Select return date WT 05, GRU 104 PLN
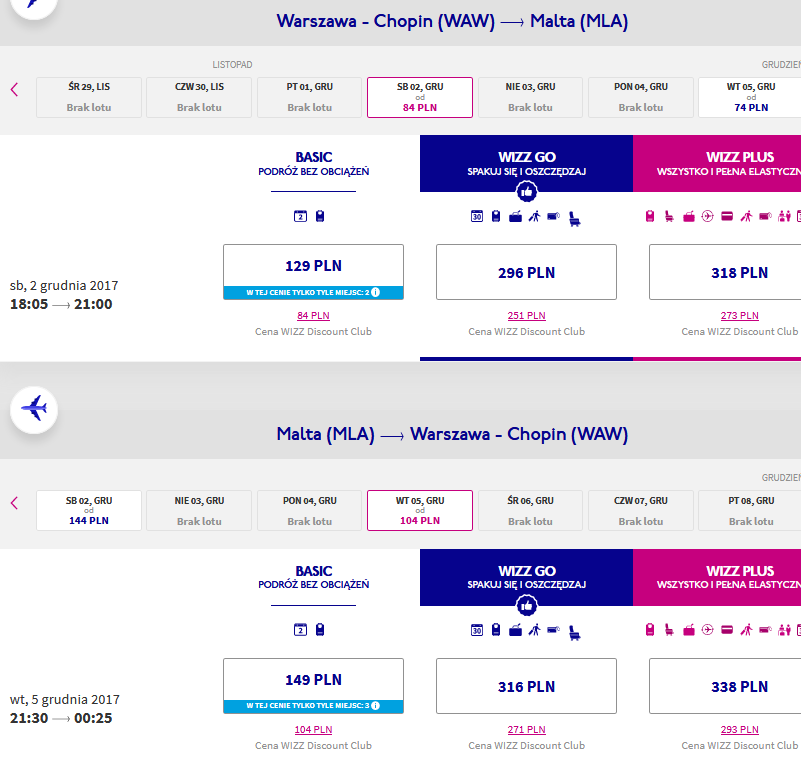 tap(420, 510)
